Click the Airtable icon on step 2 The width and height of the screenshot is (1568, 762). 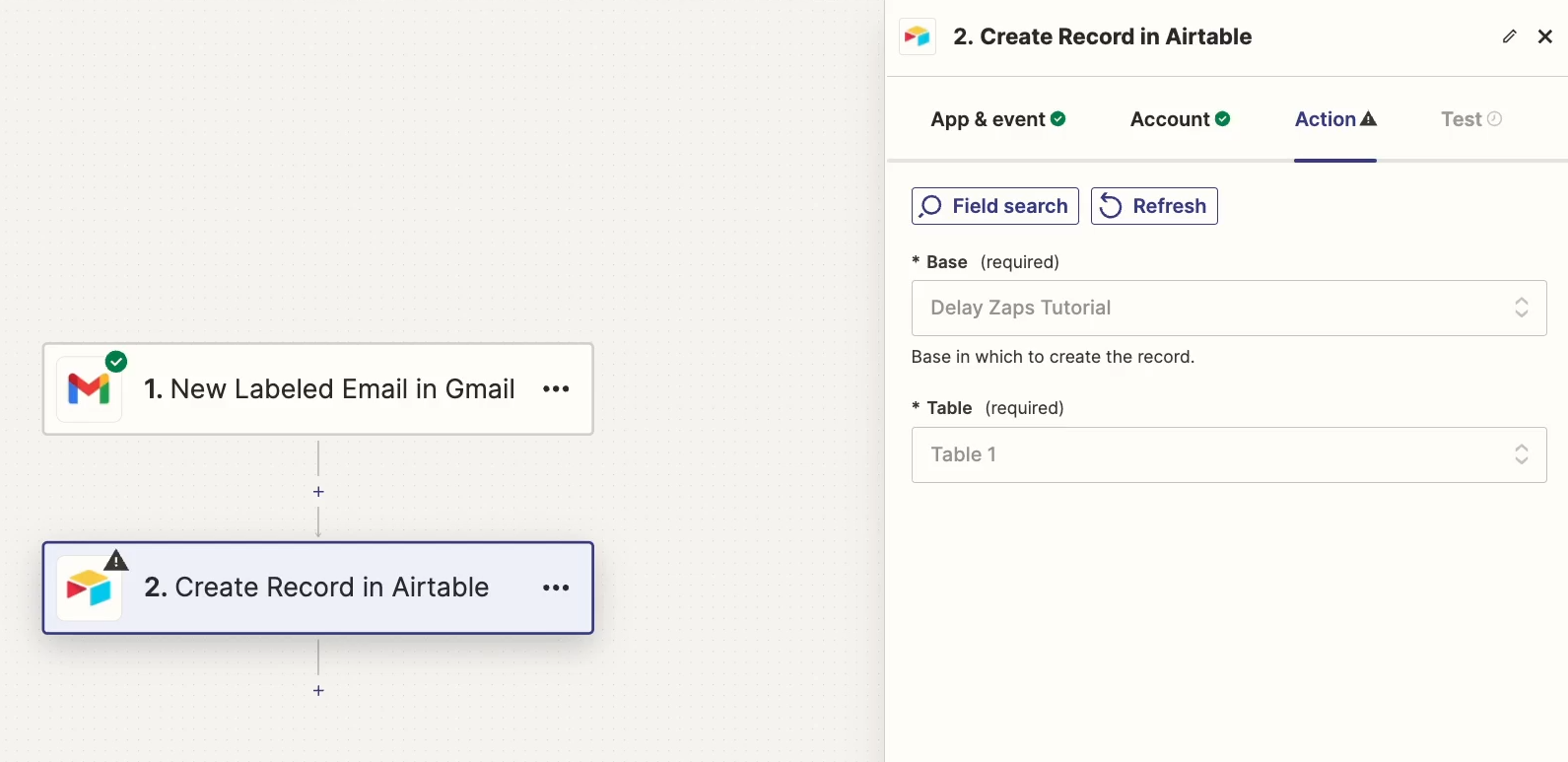(89, 588)
